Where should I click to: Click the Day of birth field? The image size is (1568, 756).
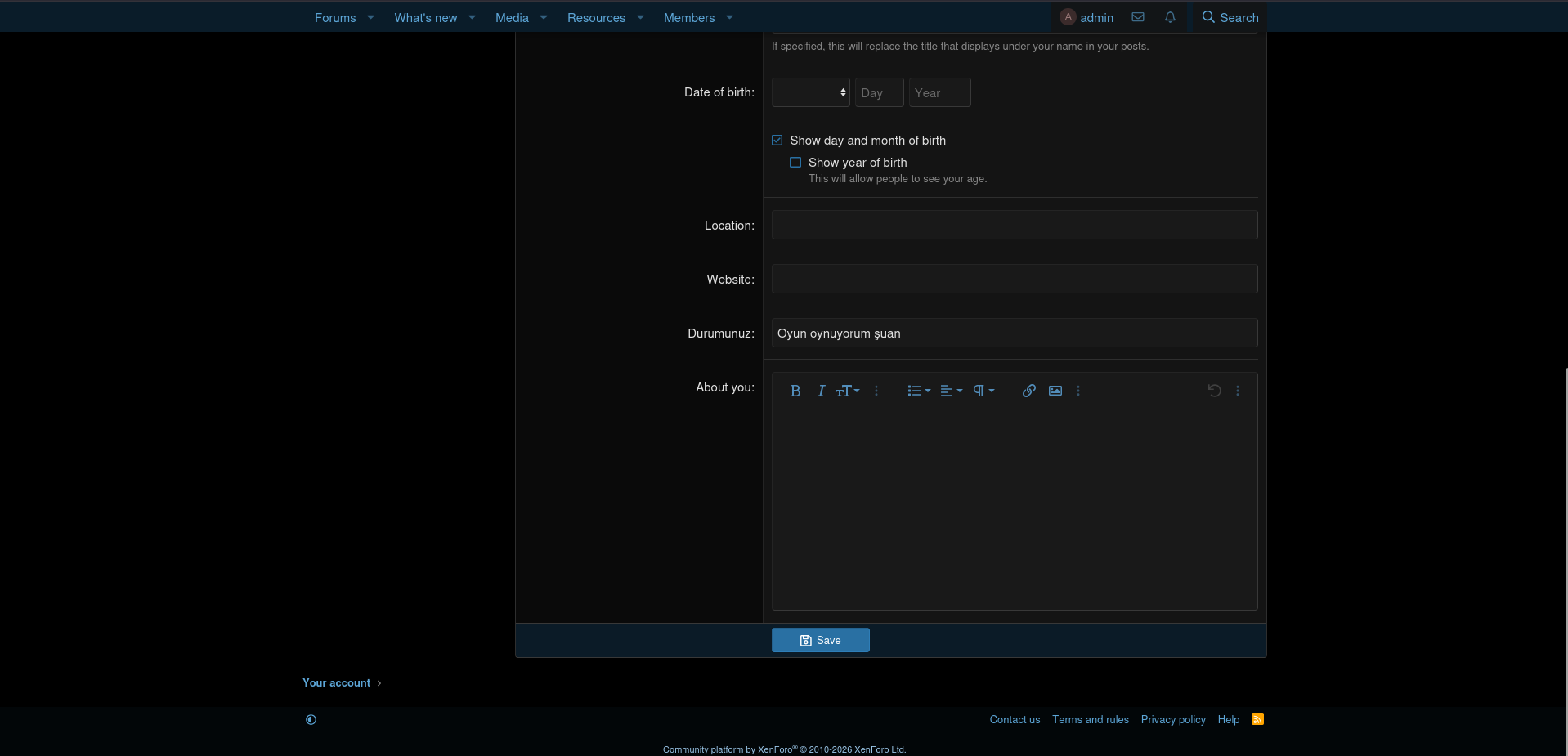click(x=880, y=92)
